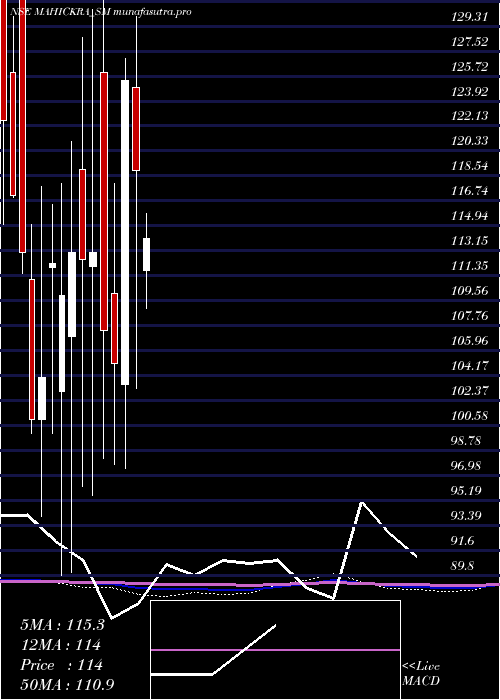Click the 116.74 price axis label
This screenshot has height=700, width=500.
[x=469, y=191]
